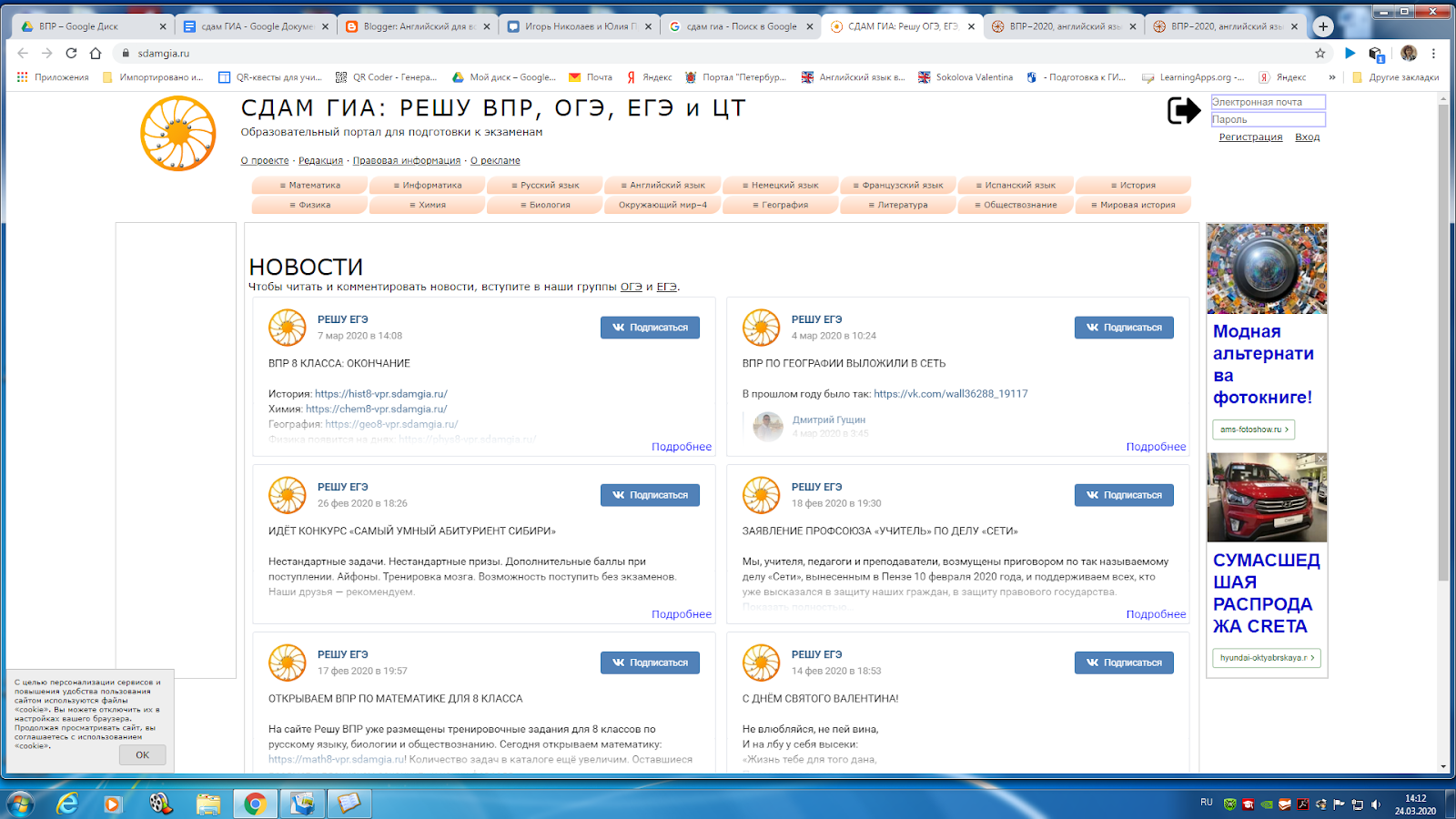The width and height of the screenshot is (1456, 819).
Task: Click the РЕШУ ЕГЭ avatar in the 4 мар post
Action: click(762, 328)
